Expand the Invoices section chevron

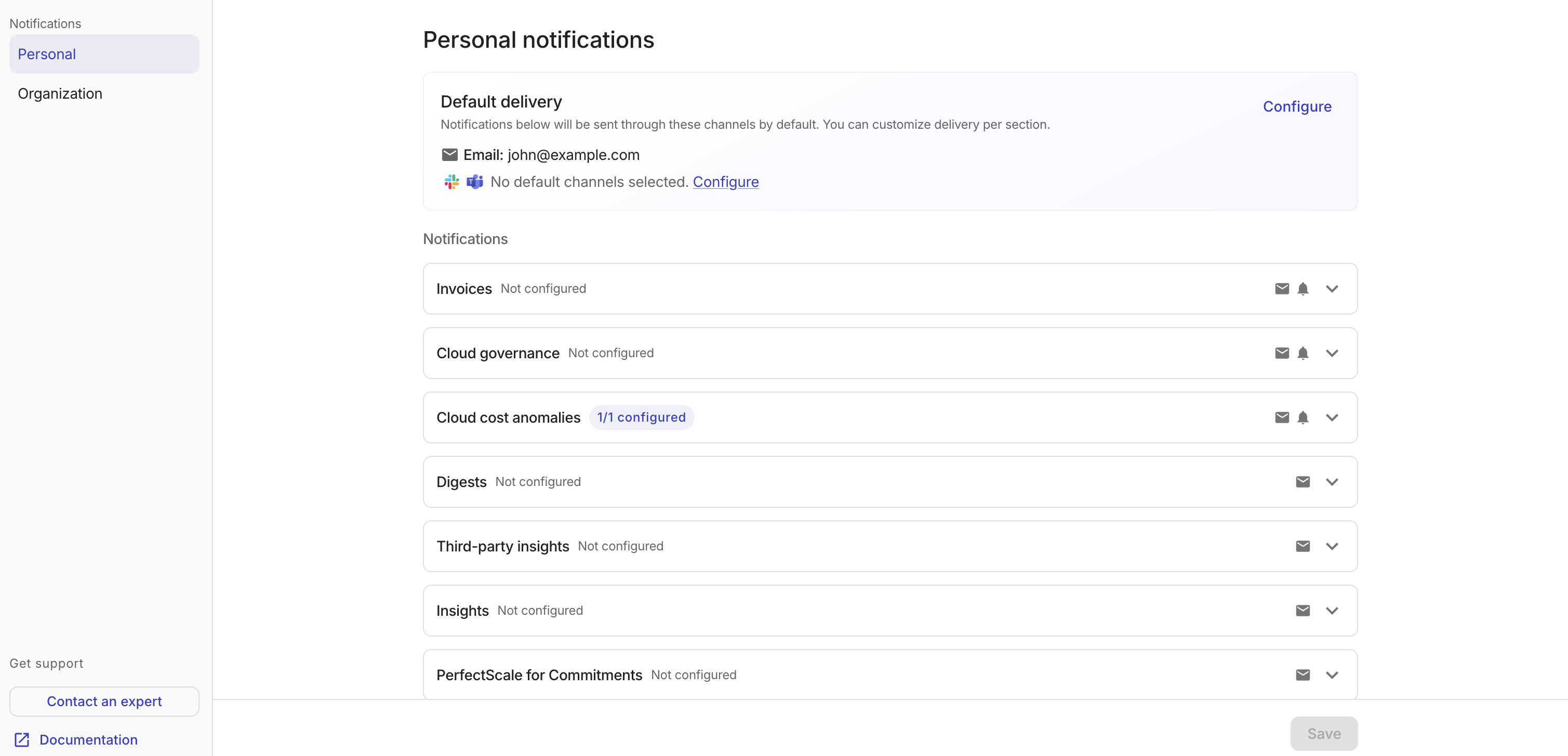point(1332,288)
